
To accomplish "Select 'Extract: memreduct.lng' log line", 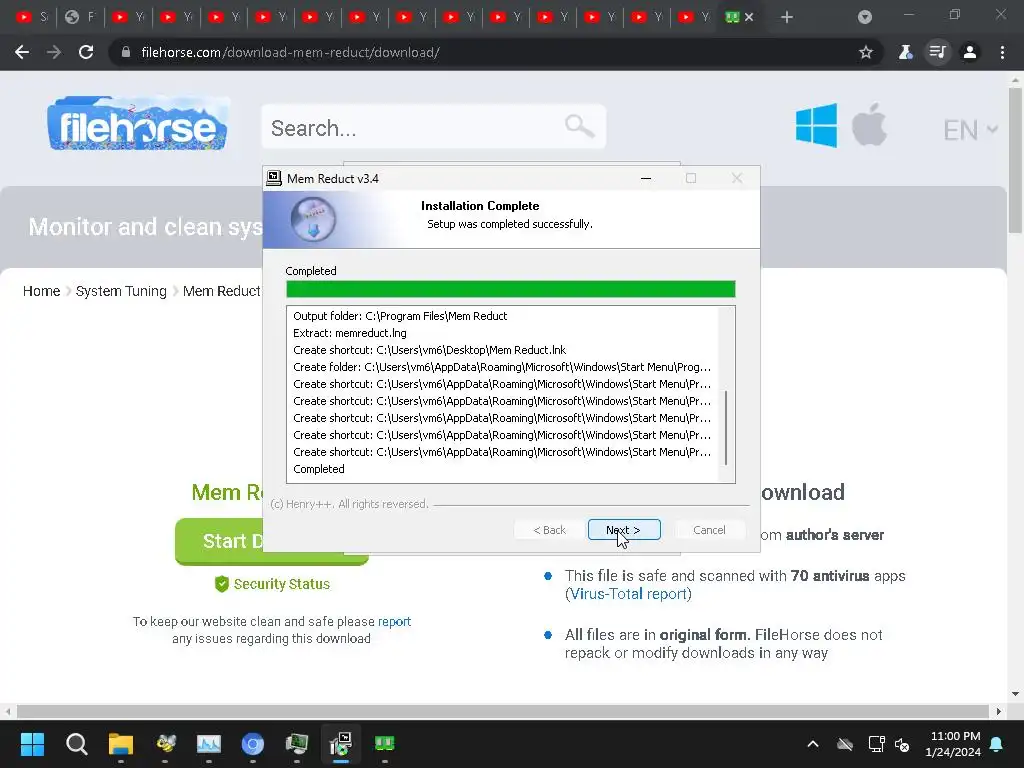I will click(350, 333).
